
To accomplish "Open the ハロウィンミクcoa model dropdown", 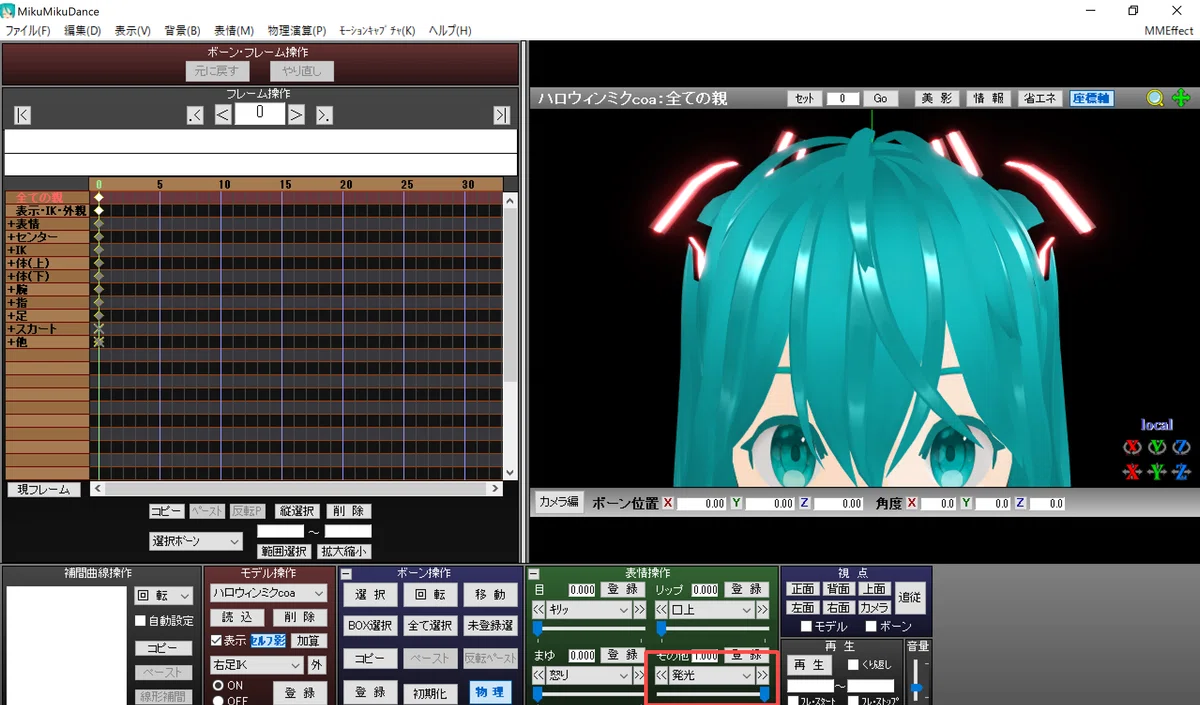I will (x=268, y=593).
